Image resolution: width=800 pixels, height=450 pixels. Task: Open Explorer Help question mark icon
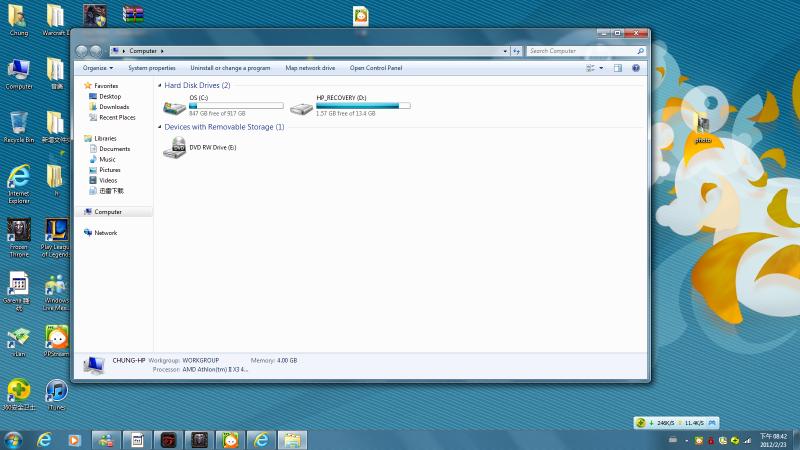636,68
